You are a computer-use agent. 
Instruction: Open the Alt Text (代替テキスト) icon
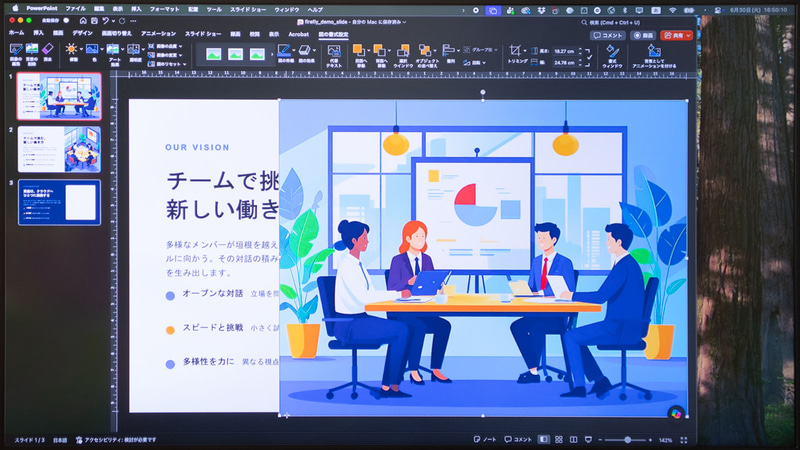334,51
